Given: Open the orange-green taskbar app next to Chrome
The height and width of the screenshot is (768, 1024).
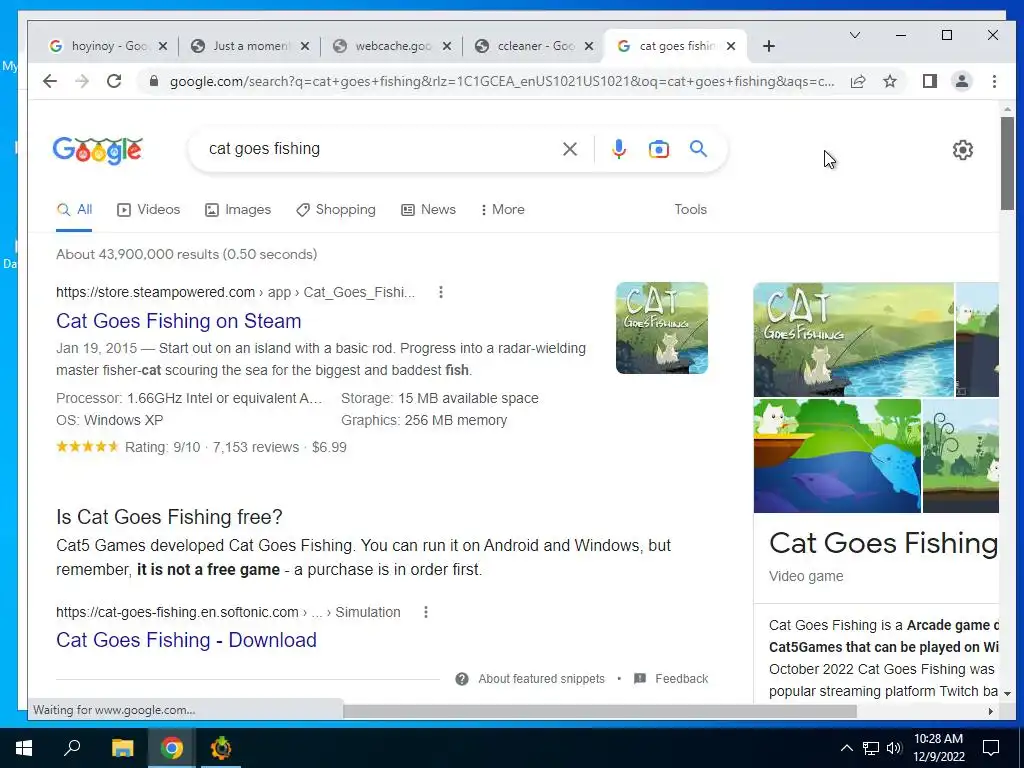Looking at the screenshot, I should pos(221,748).
